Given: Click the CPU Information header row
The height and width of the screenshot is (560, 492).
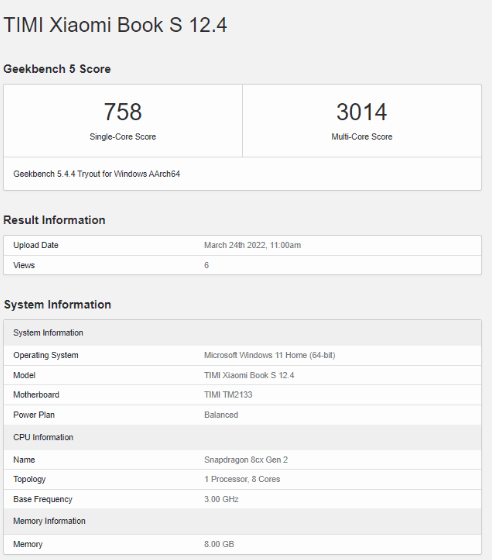Looking at the screenshot, I should pos(242,437).
